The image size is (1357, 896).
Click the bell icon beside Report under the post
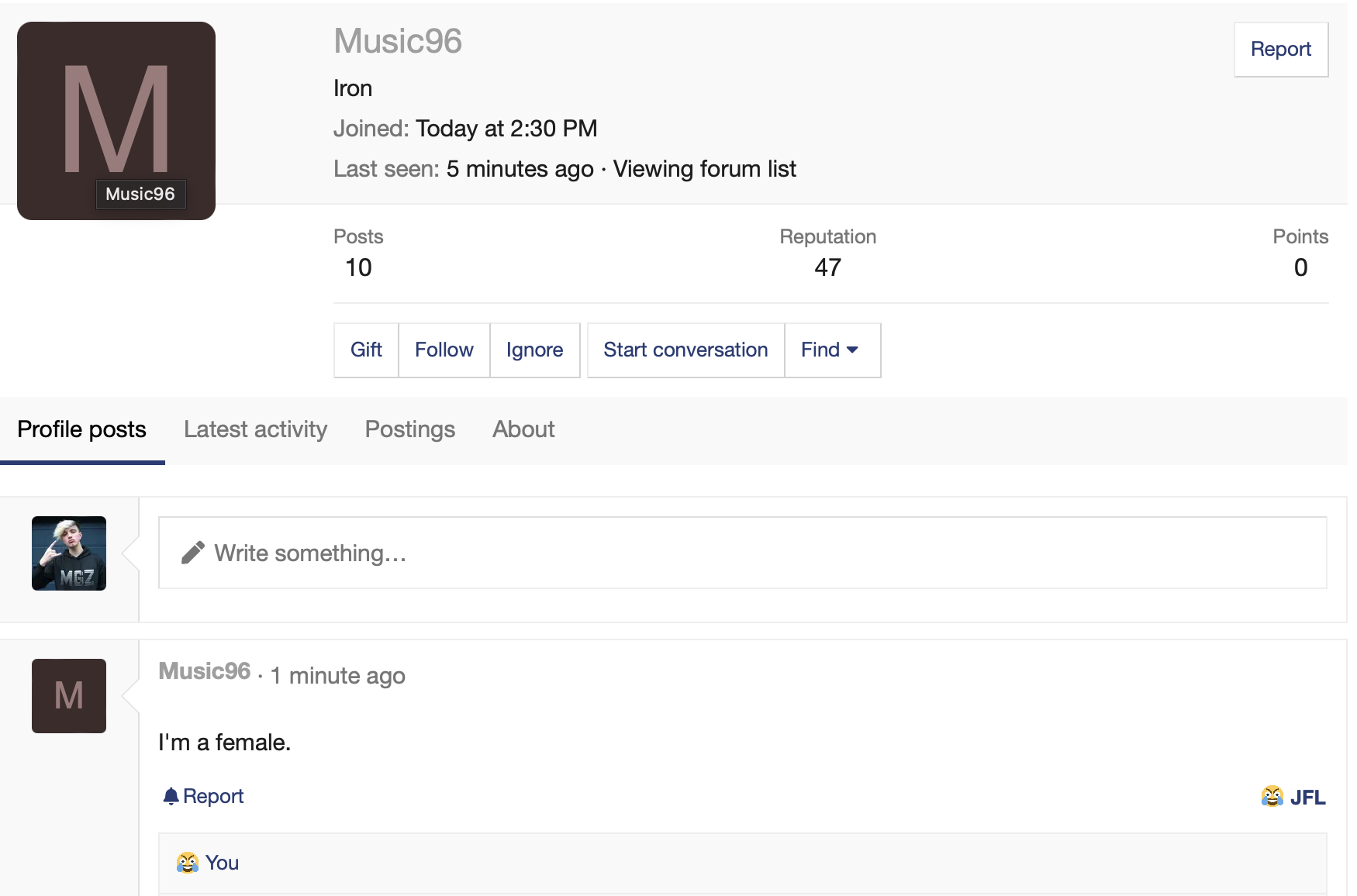coord(171,796)
